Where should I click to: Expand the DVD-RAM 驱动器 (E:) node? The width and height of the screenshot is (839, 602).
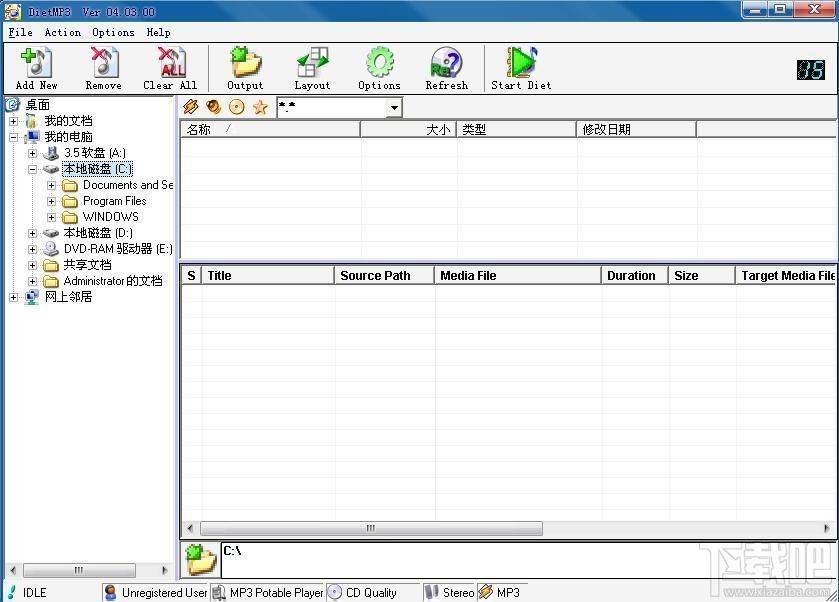pos(33,249)
